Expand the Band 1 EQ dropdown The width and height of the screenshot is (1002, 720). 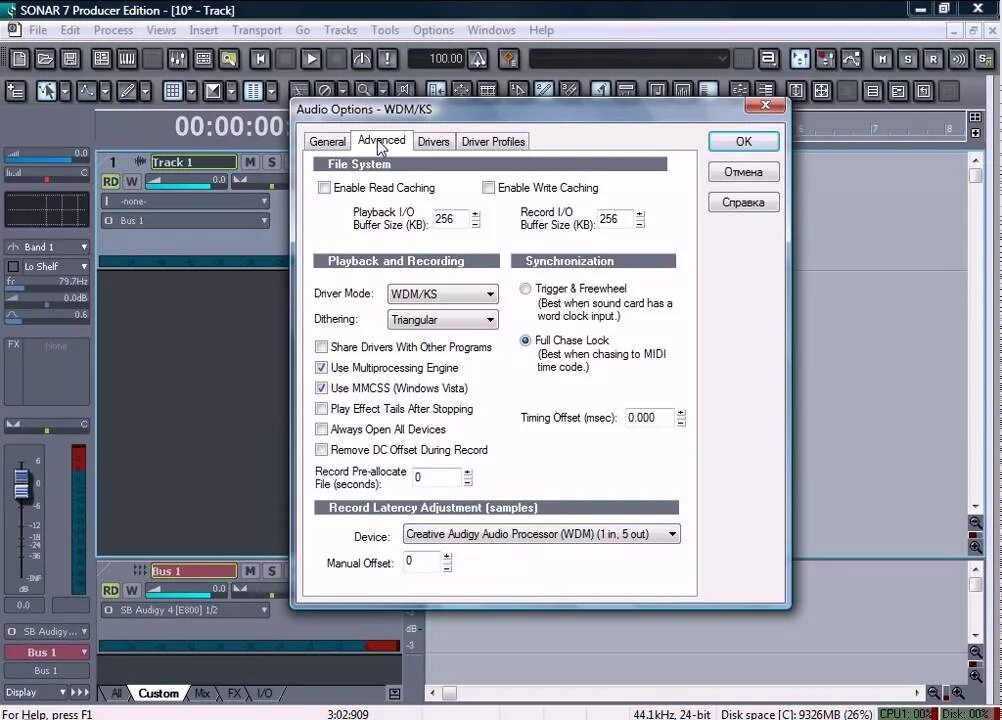point(47,247)
